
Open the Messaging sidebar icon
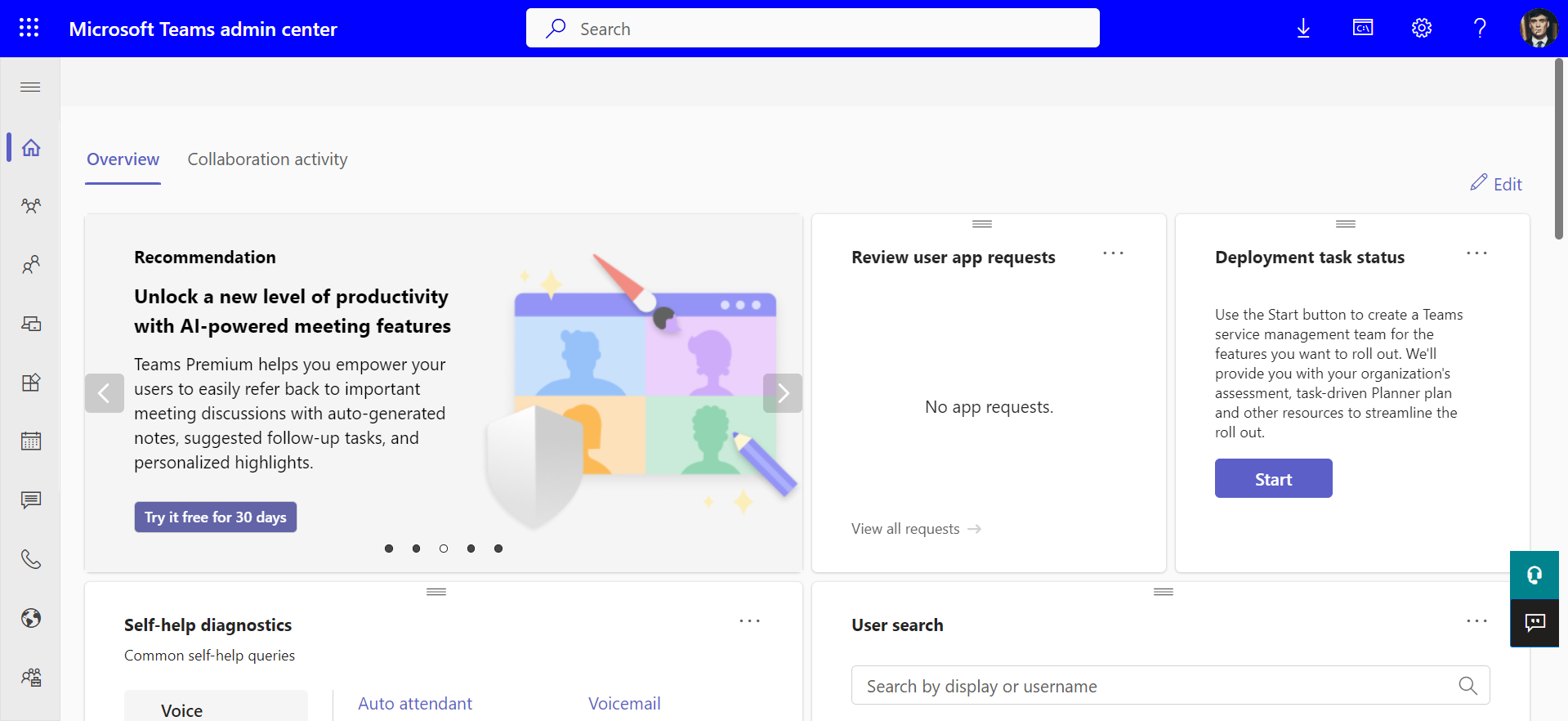click(31, 500)
